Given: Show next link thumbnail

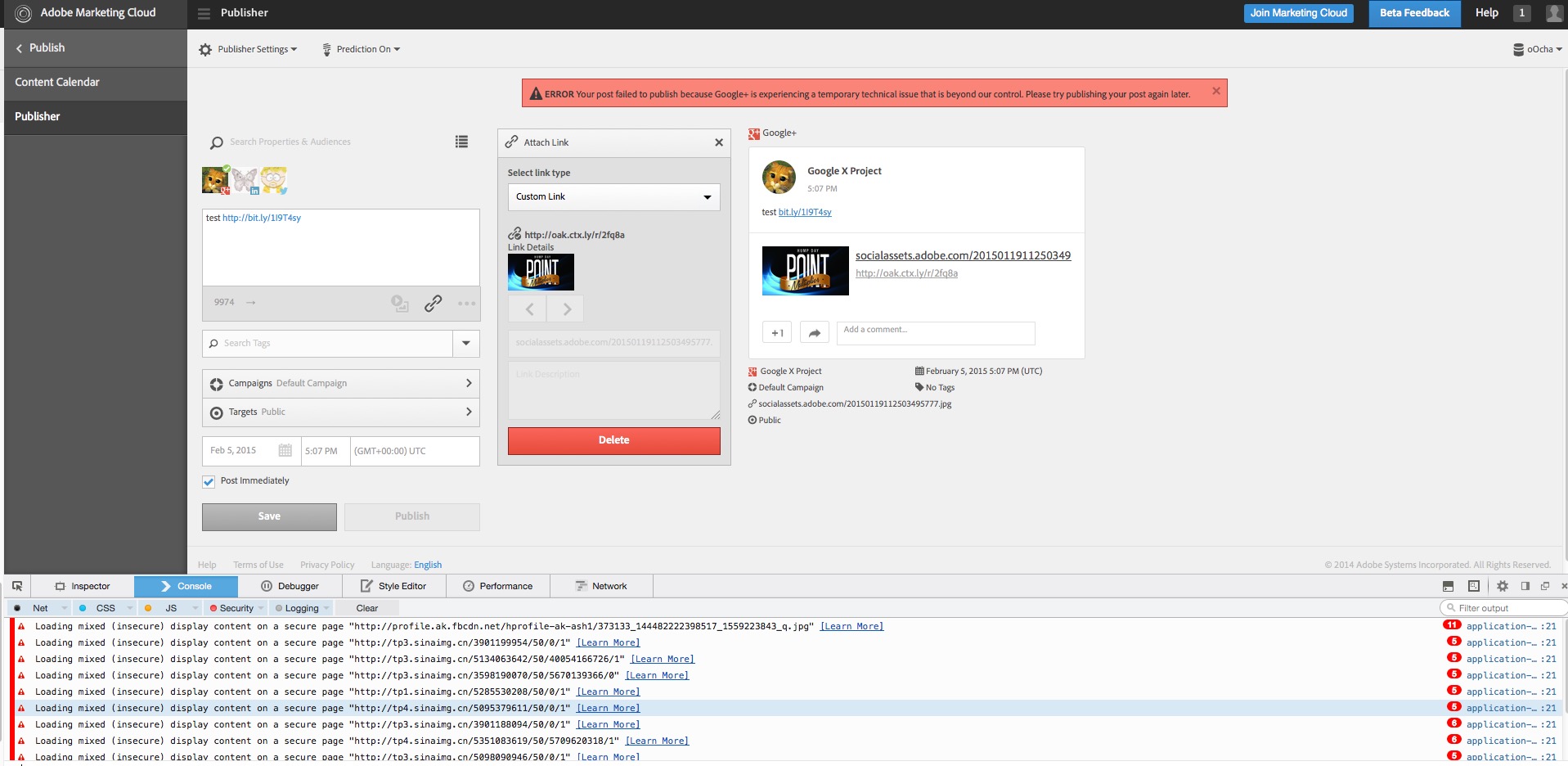Looking at the screenshot, I should (x=566, y=309).
